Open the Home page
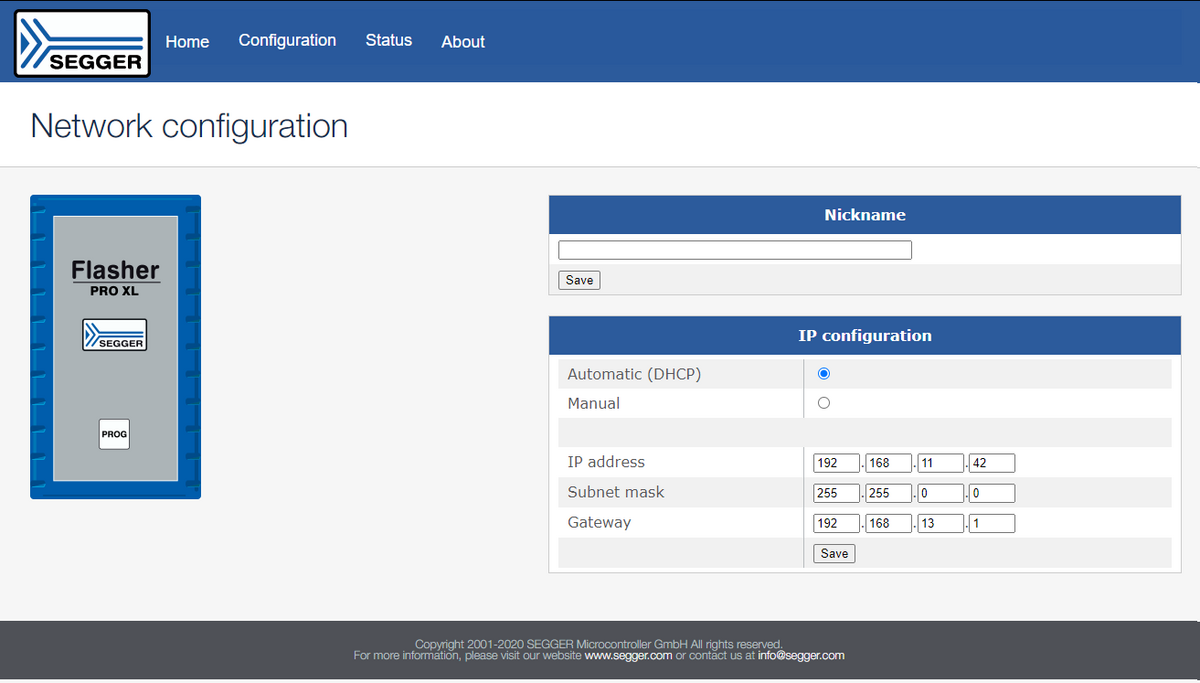The height and width of the screenshot is (683, 1200). point(187,41)
